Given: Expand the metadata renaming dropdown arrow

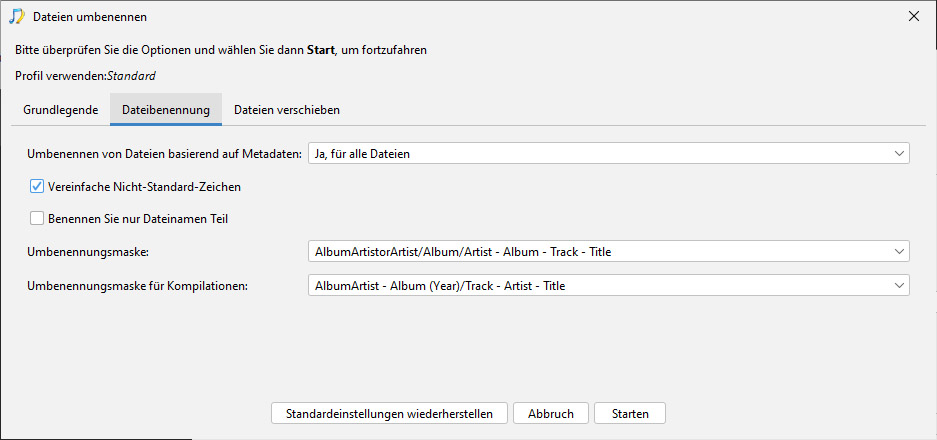Looking at the screenshot, I should point(899,154).
